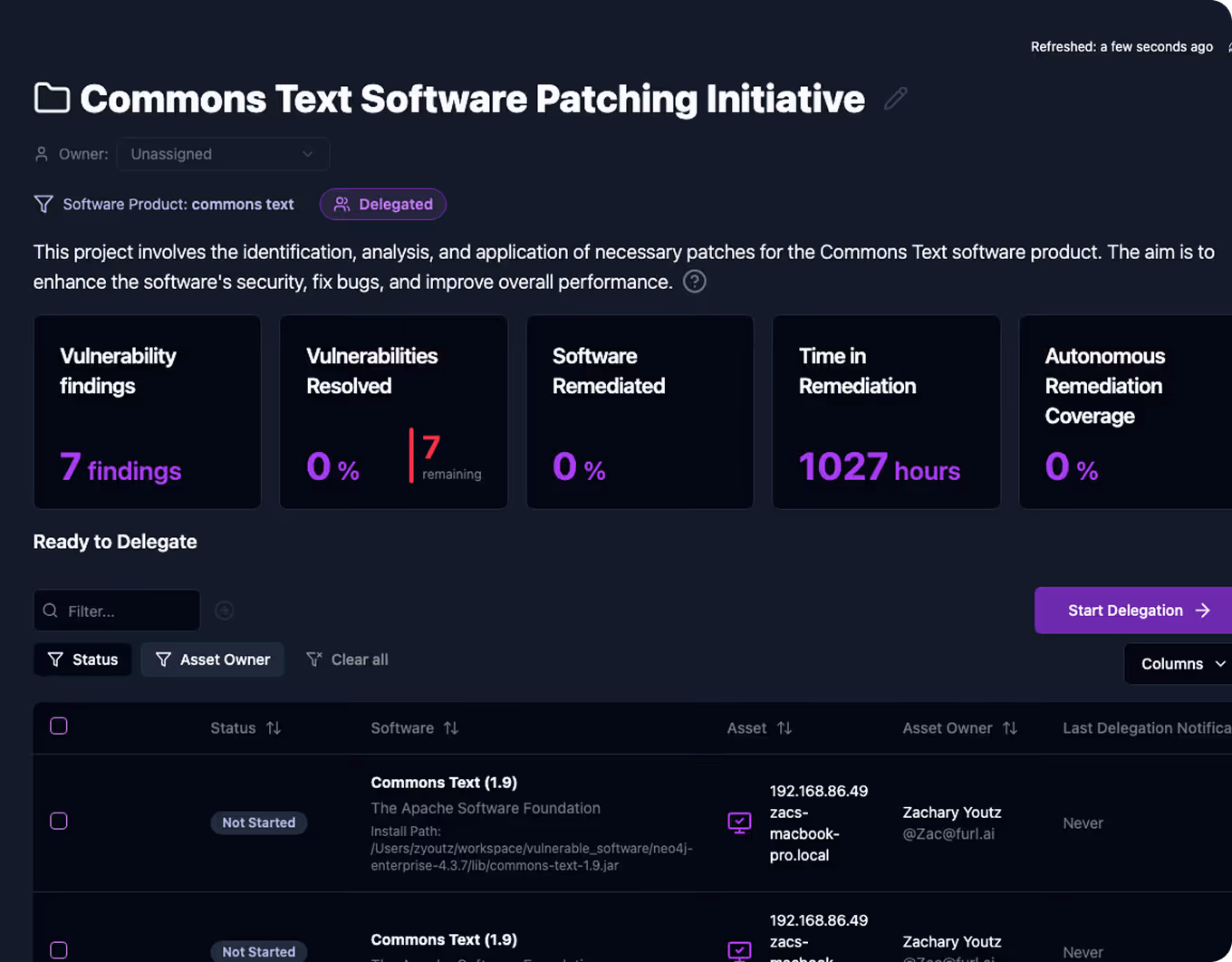Click the funnel icon next to Software Product
The image size is (1232, 962).
(x=43, y=205)
